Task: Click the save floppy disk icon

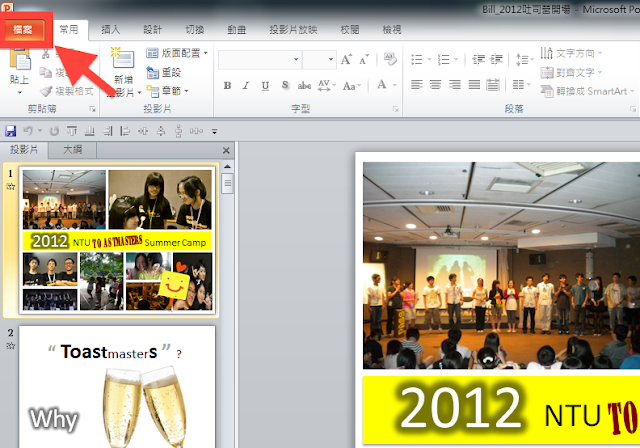Action: pos(10,131)
